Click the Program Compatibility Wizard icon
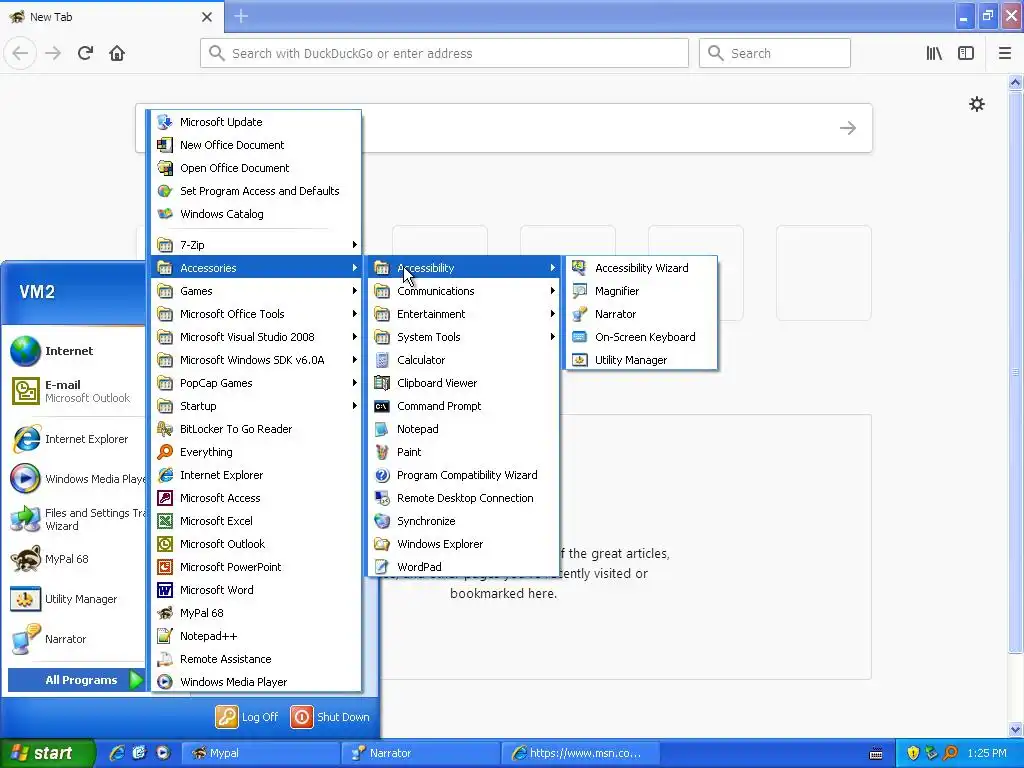The width and height of the screenshot is (1024, 768). pos(382,475)
